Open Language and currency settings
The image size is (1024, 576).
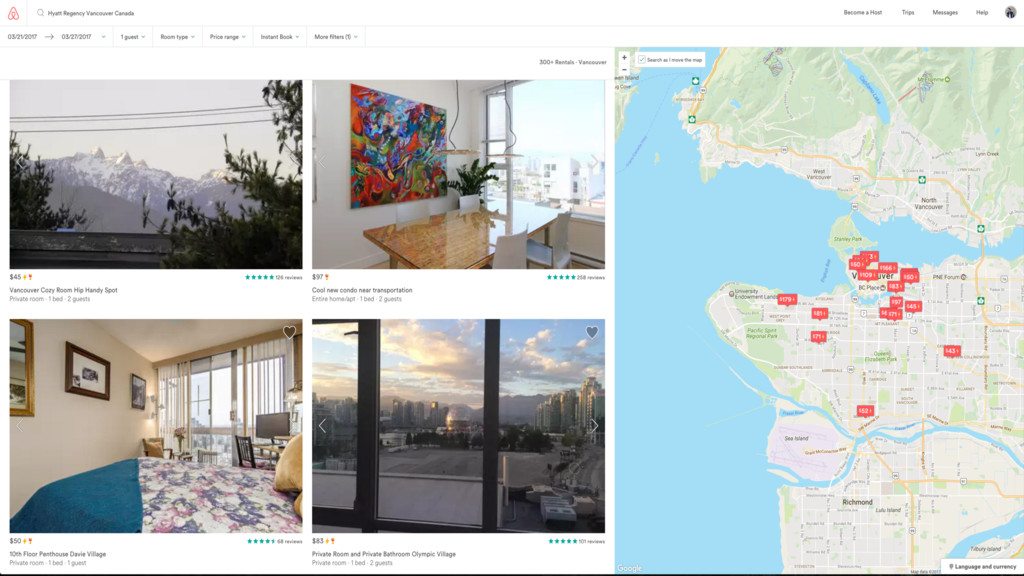coord(982,567)
